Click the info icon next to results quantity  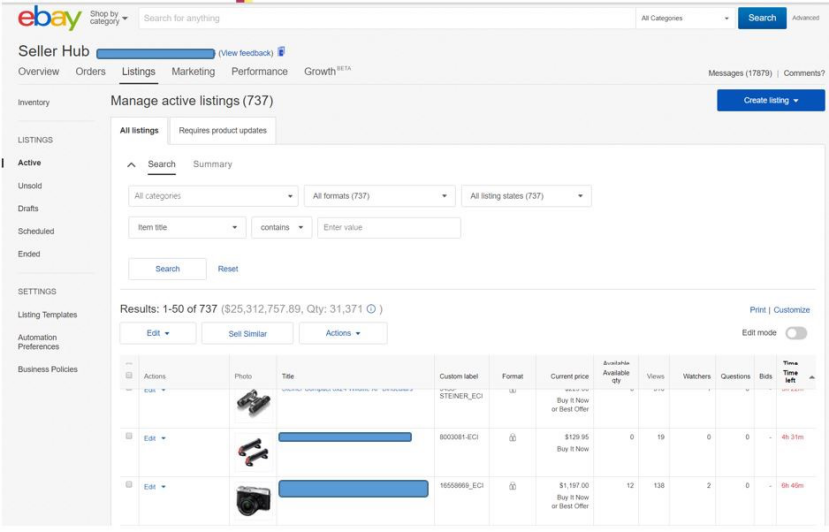(371, 309)
